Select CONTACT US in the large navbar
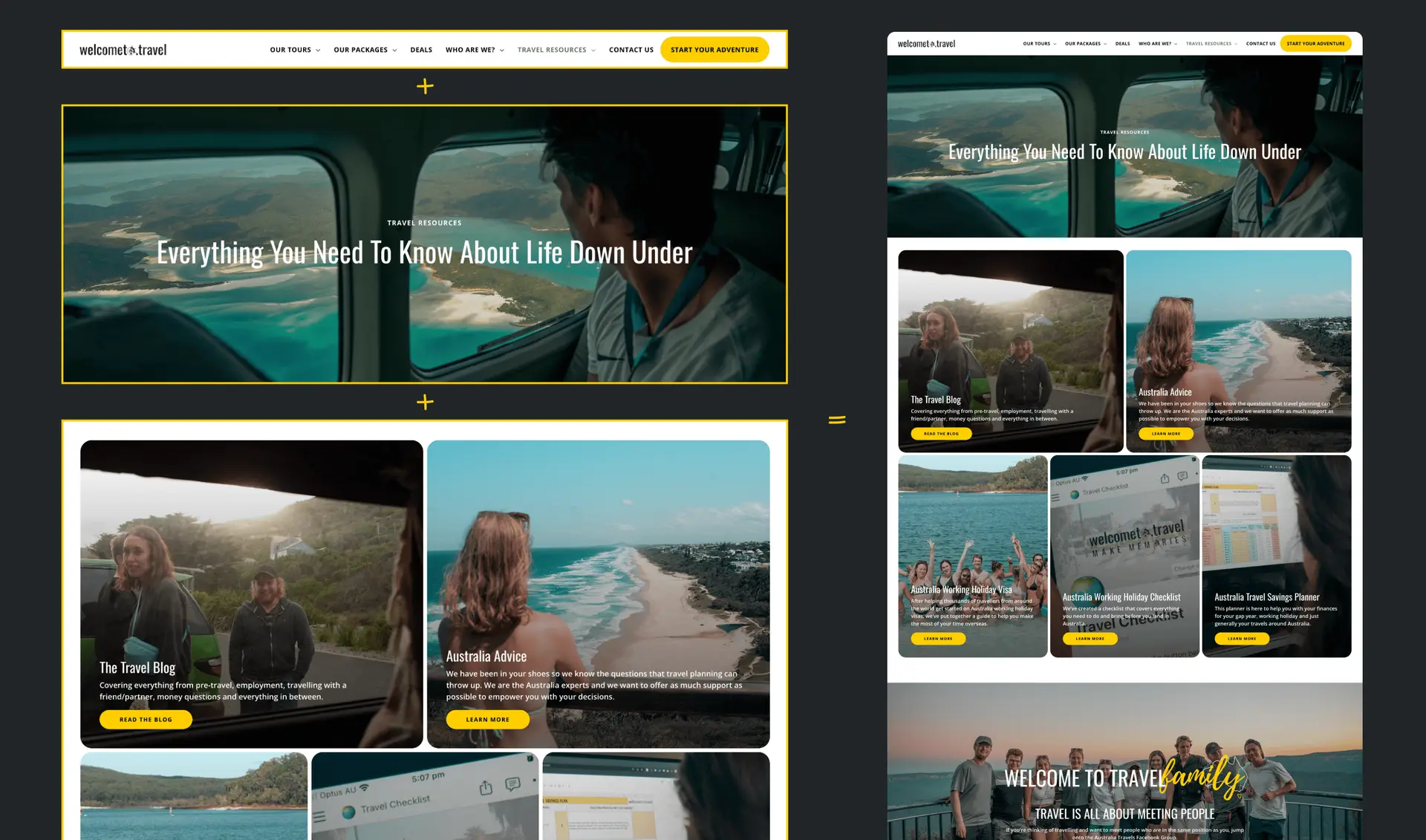Image resolution: width=1426 pixels, height=840 pixels. (x=631, y=50)
